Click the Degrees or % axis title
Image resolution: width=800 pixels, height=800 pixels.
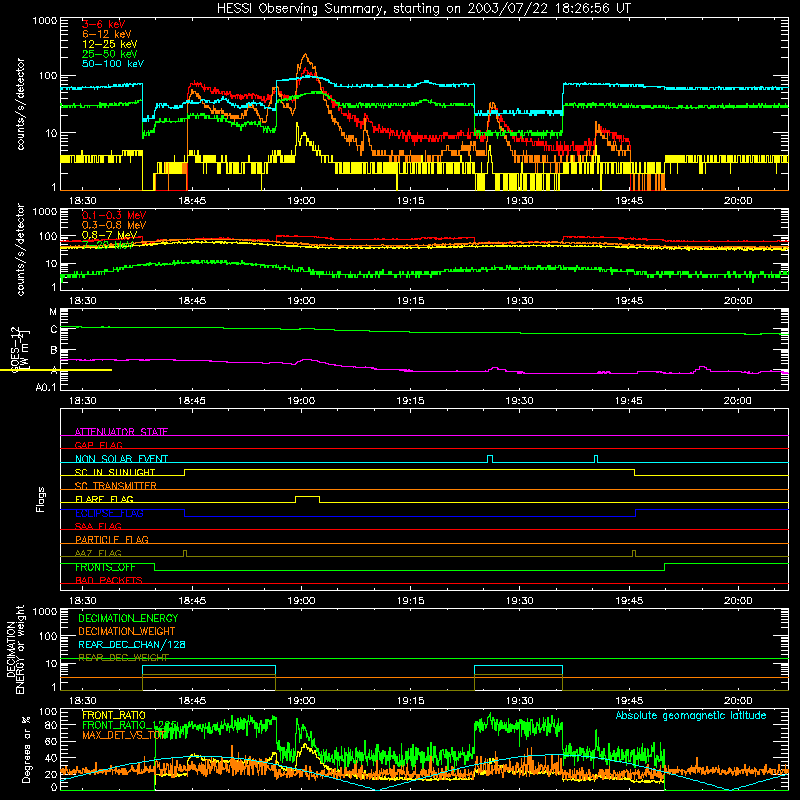tap(27, 749)
